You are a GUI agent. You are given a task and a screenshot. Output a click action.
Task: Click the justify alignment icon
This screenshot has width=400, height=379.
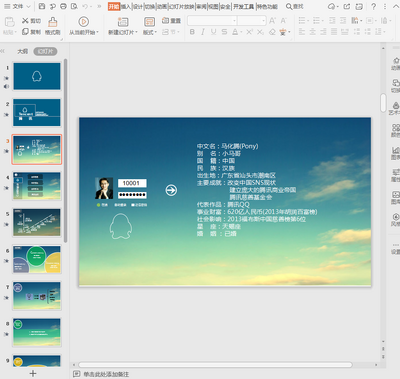(x=334, y=32)
